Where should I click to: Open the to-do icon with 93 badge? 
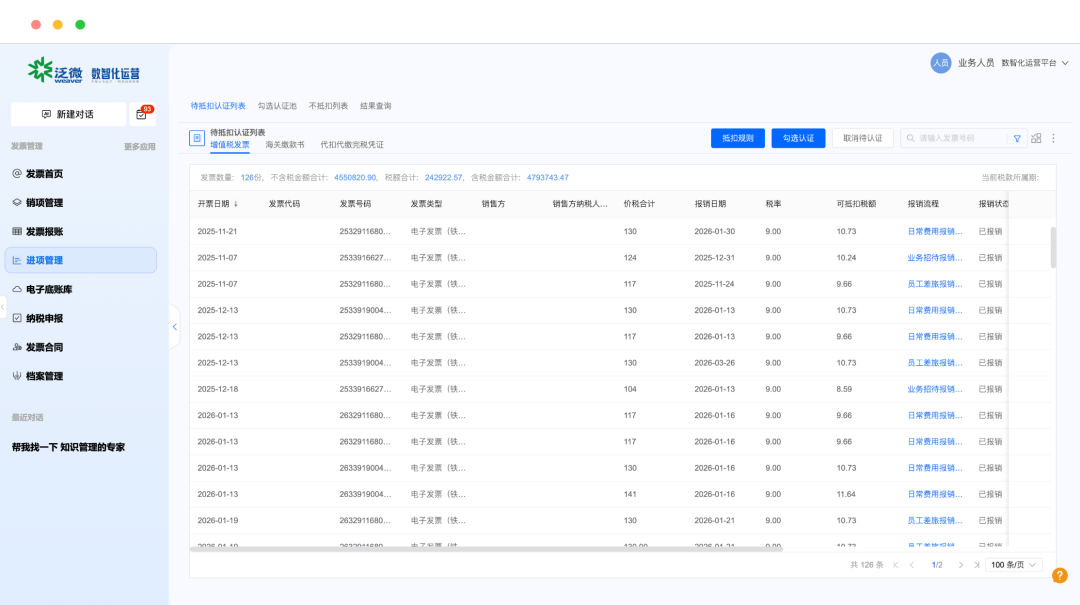click(142, 114)
